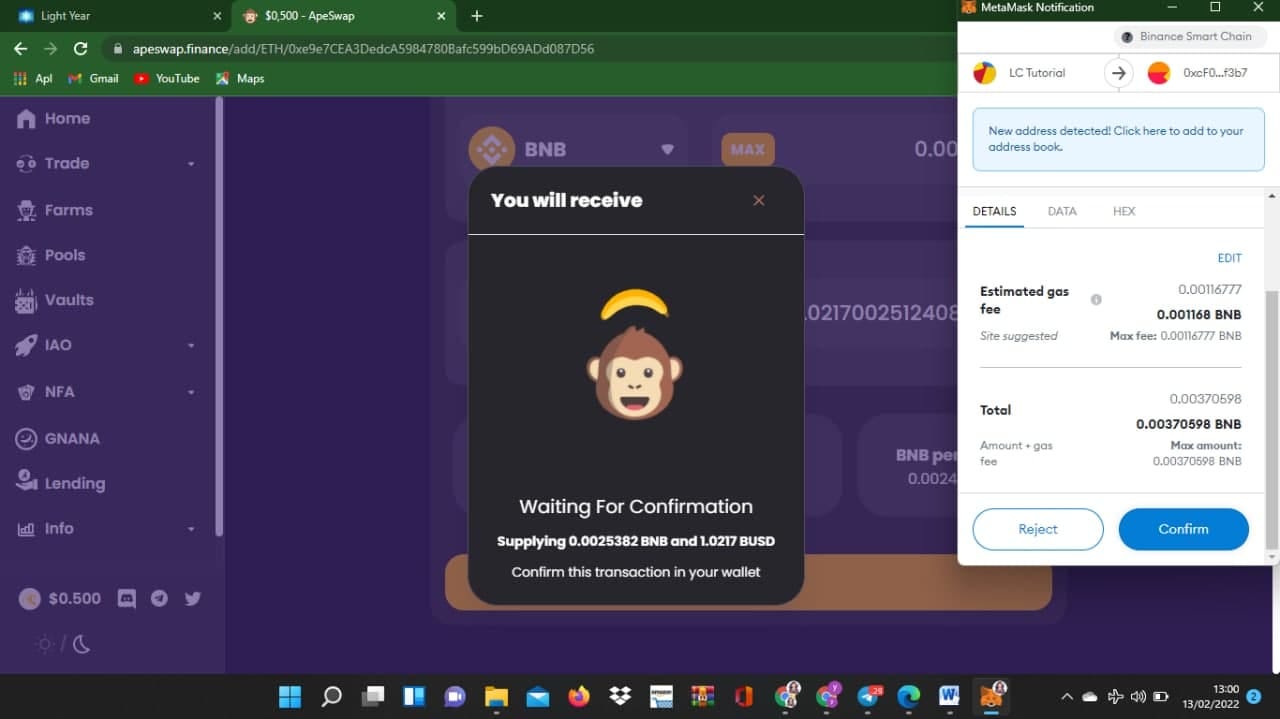The width and height of the screenshot is (1280, 719).
Task: Open the BNB token selector dropdown
Action: (572, 149)
